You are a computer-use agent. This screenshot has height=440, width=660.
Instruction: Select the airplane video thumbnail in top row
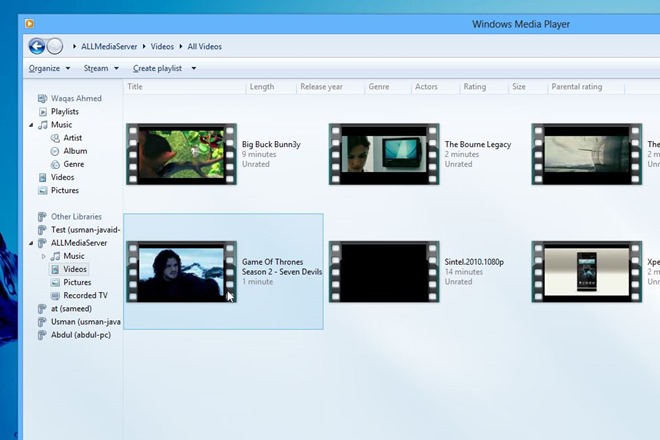point(587,154)
